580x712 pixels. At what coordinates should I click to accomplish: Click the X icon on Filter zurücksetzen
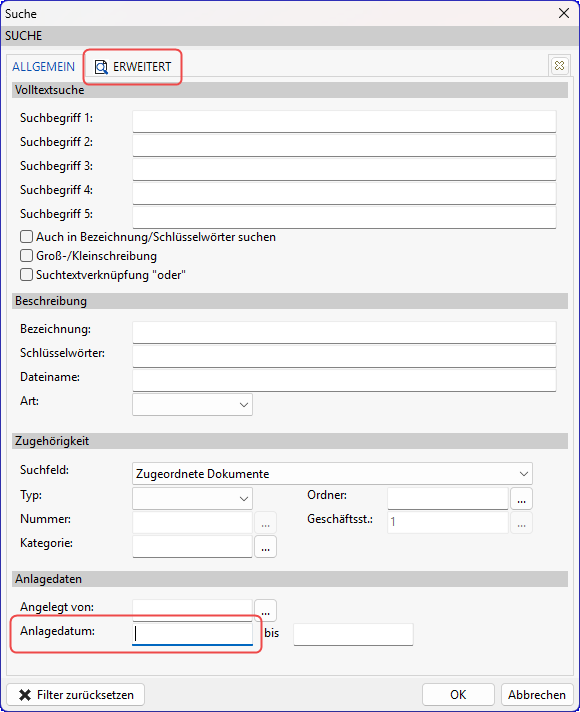tap(25, 695)
